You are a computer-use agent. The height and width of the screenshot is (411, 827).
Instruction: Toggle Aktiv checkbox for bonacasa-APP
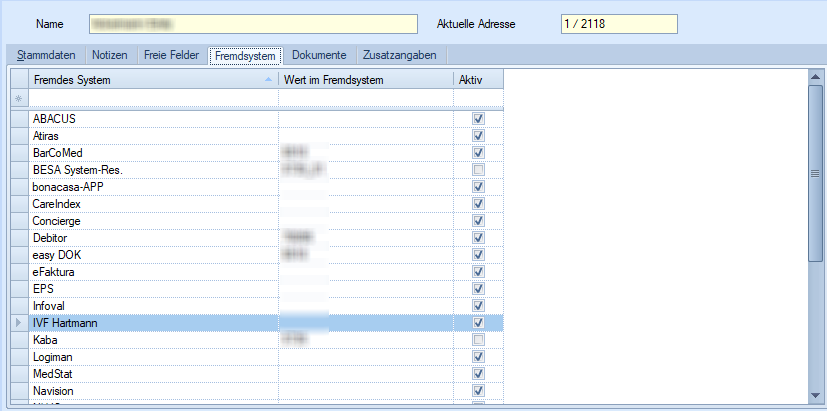click(478, 187)
